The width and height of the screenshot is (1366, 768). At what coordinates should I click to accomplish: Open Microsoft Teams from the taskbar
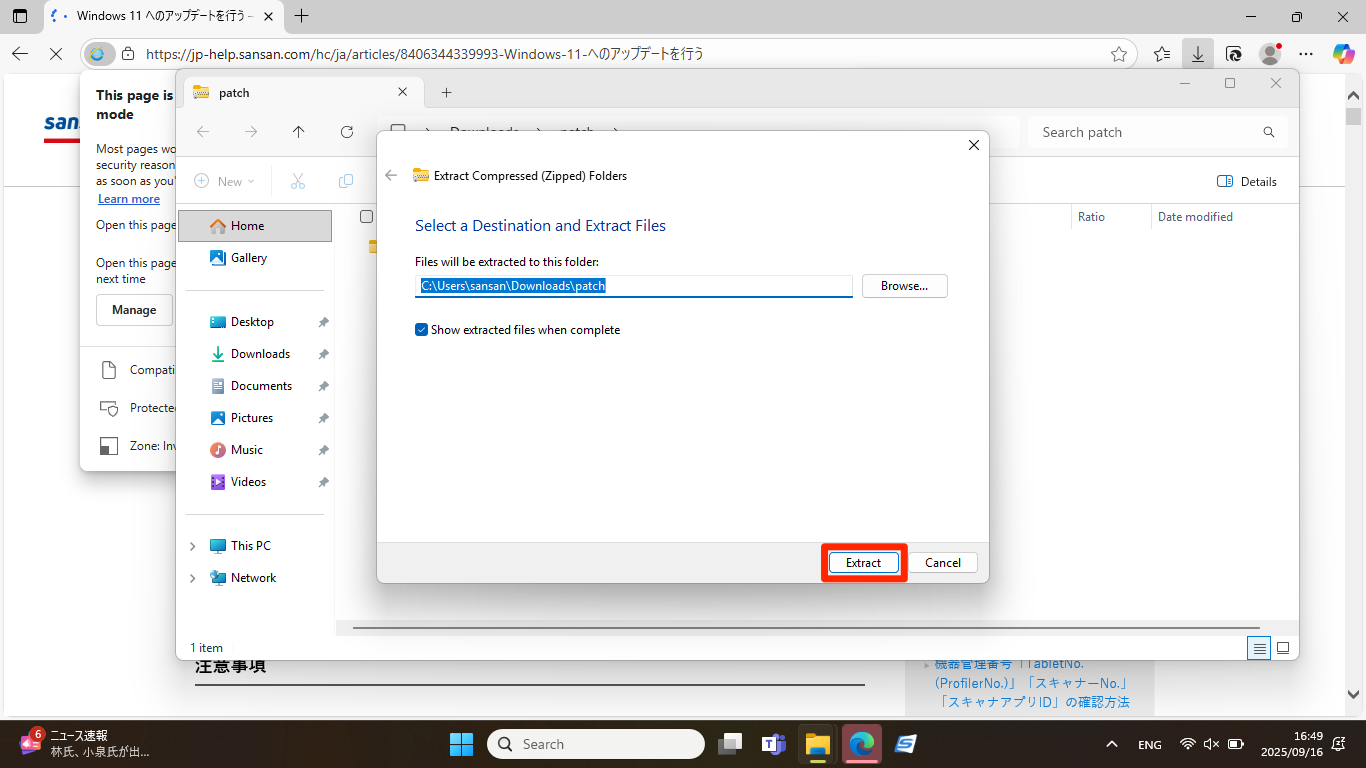click(x=773, y=744)
